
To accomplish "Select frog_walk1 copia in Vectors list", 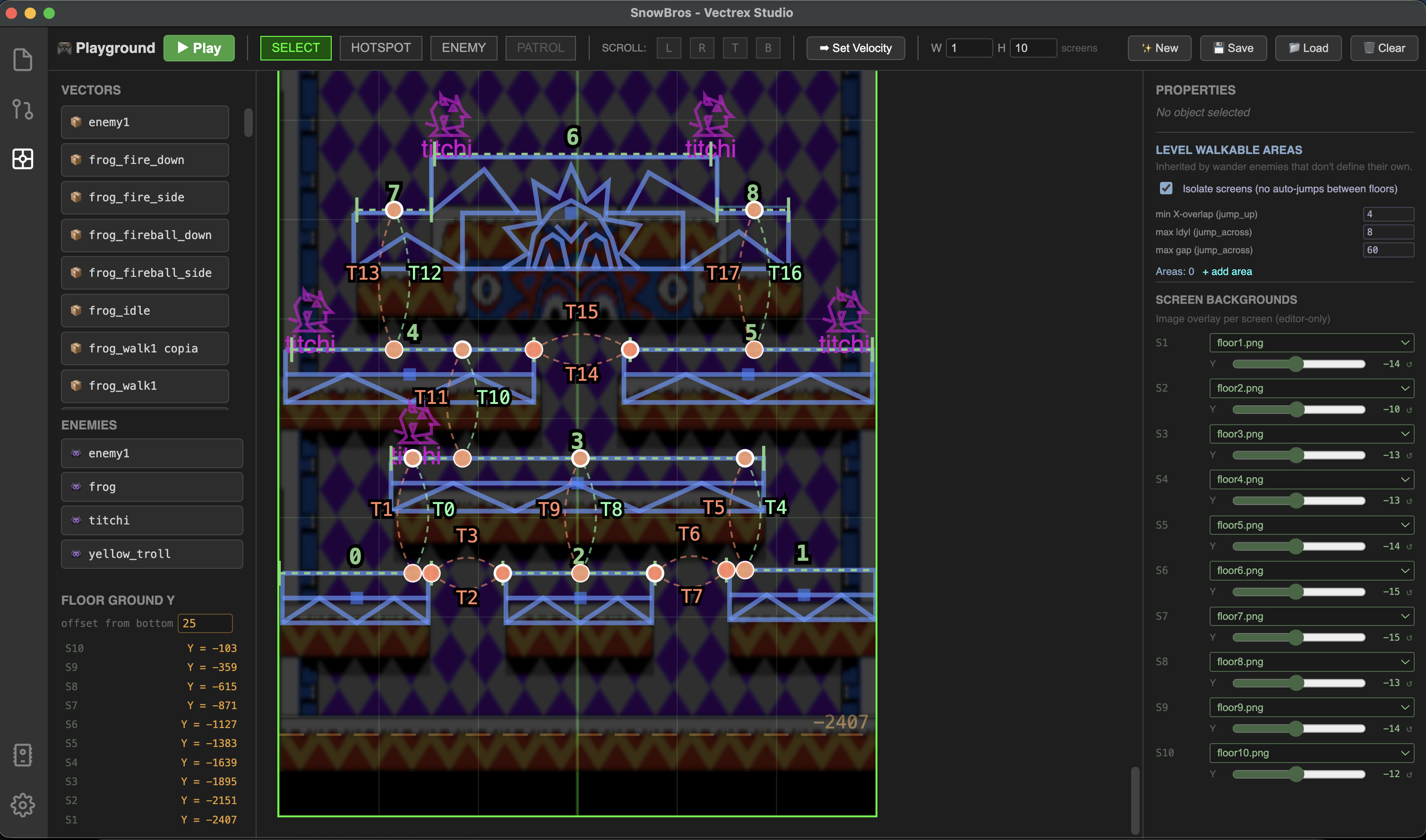I will (145, 348).
